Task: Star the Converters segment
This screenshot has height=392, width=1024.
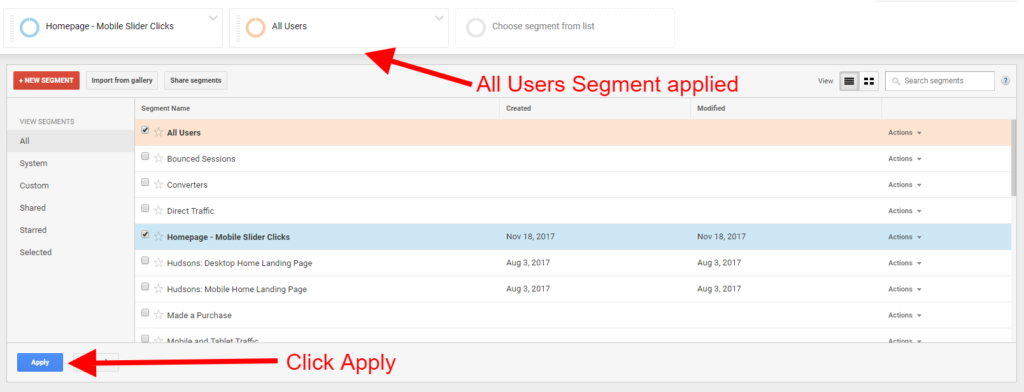Action: click(158, 184)
